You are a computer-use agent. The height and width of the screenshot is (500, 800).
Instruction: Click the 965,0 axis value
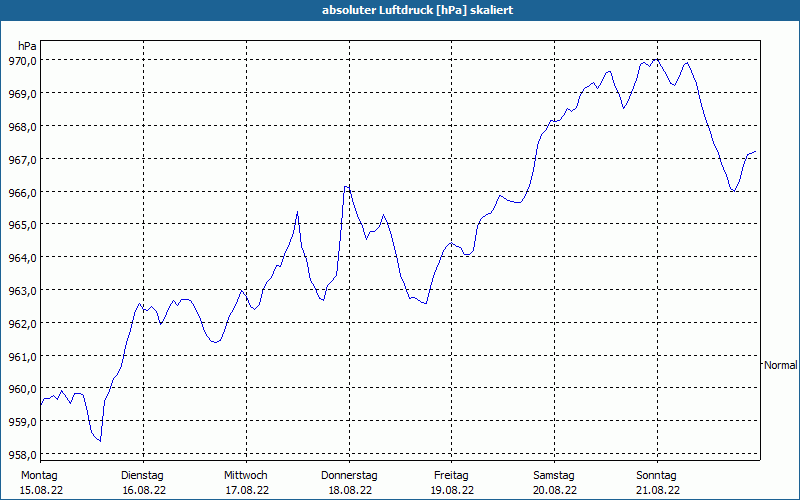coord(22,225)
